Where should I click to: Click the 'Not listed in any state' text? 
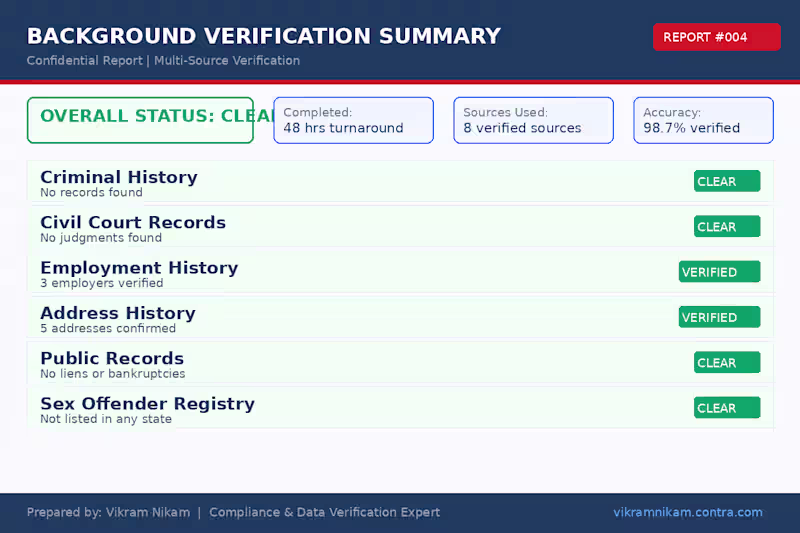[106, 419]
